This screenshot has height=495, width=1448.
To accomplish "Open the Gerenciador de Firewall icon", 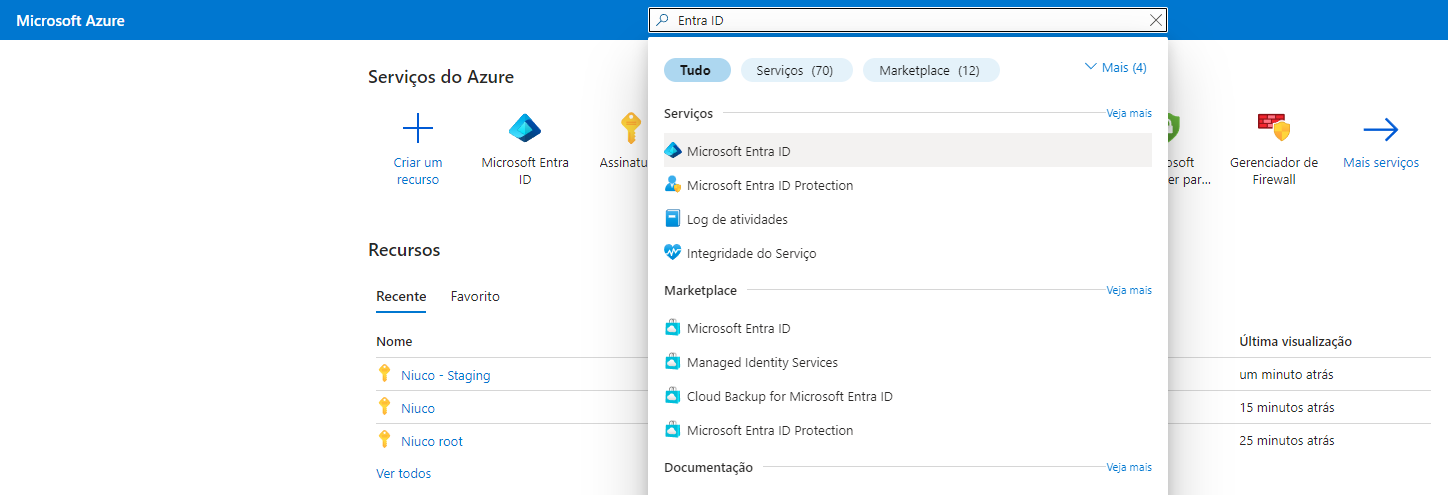I will tap(1274, 128).
